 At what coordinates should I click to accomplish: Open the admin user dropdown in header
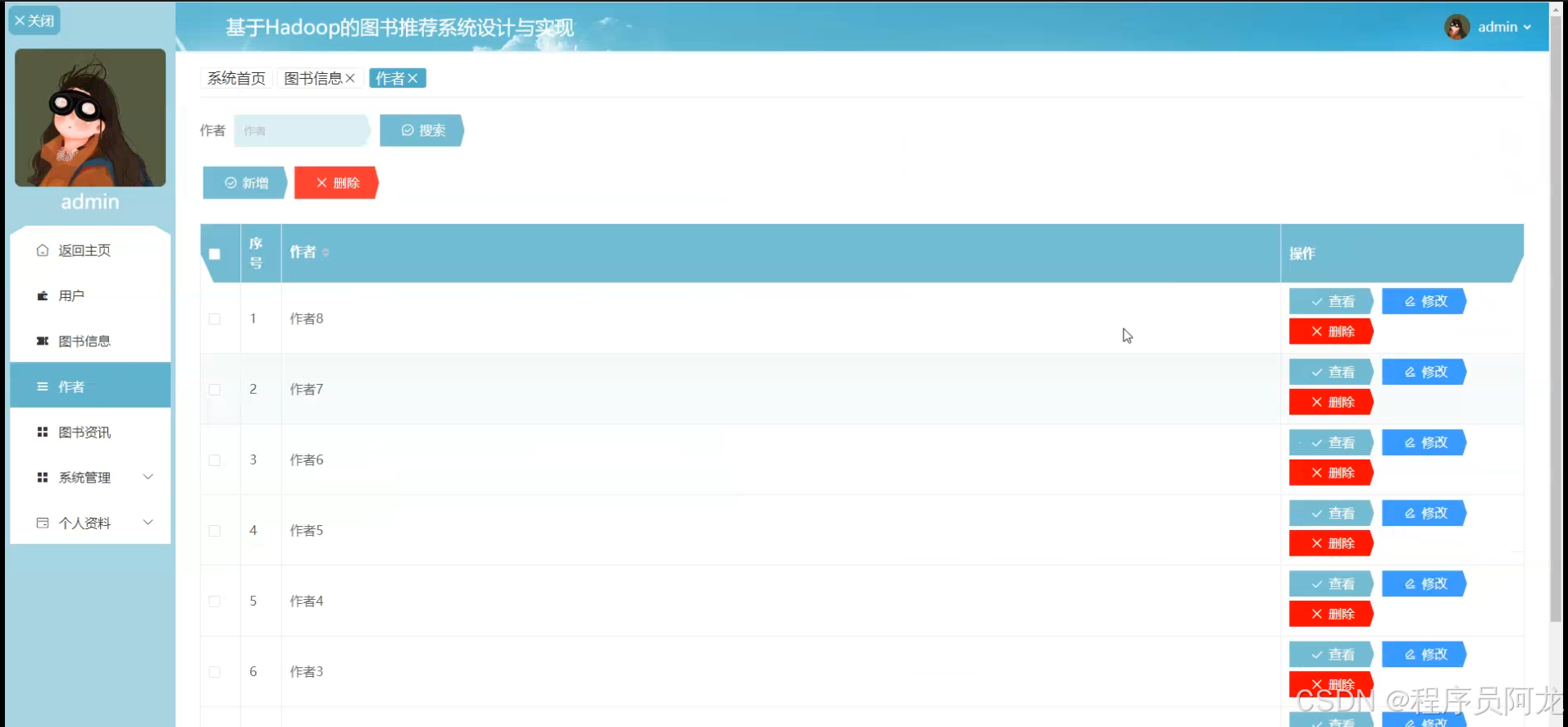coord(1504,27)
